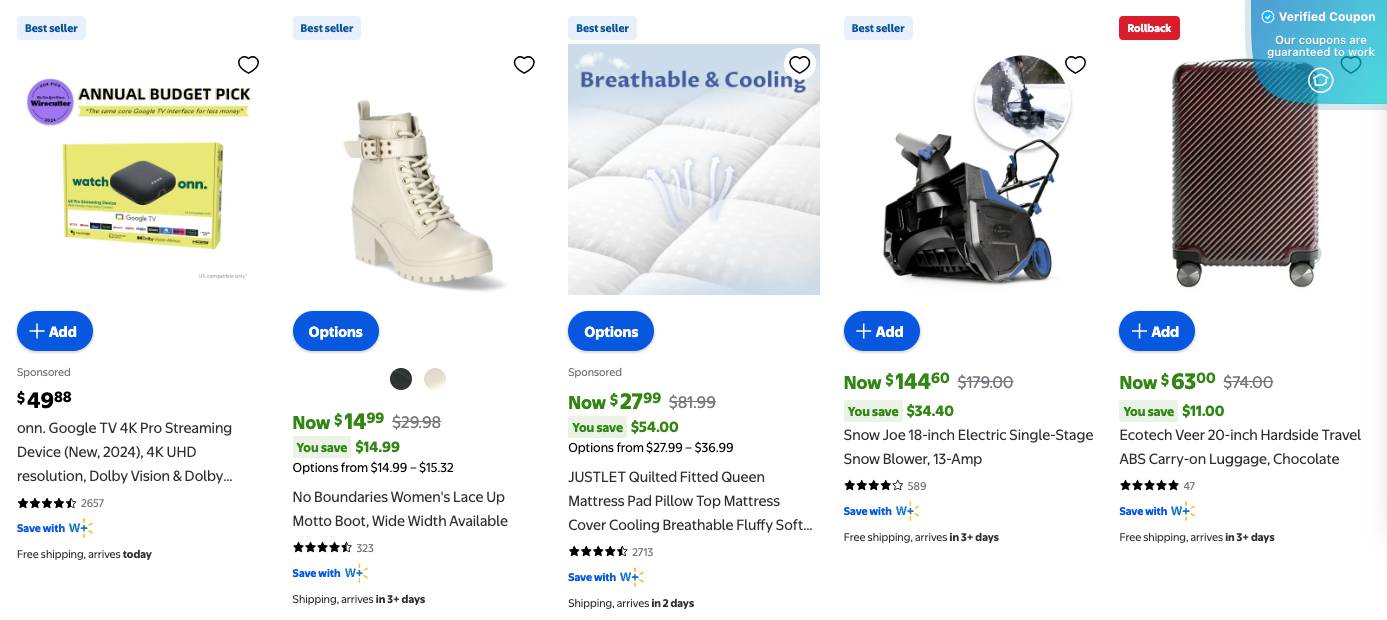This screenshot has height=620, width=1387.
Task: Click the Verified Coupon badge
Action: 1318,17
